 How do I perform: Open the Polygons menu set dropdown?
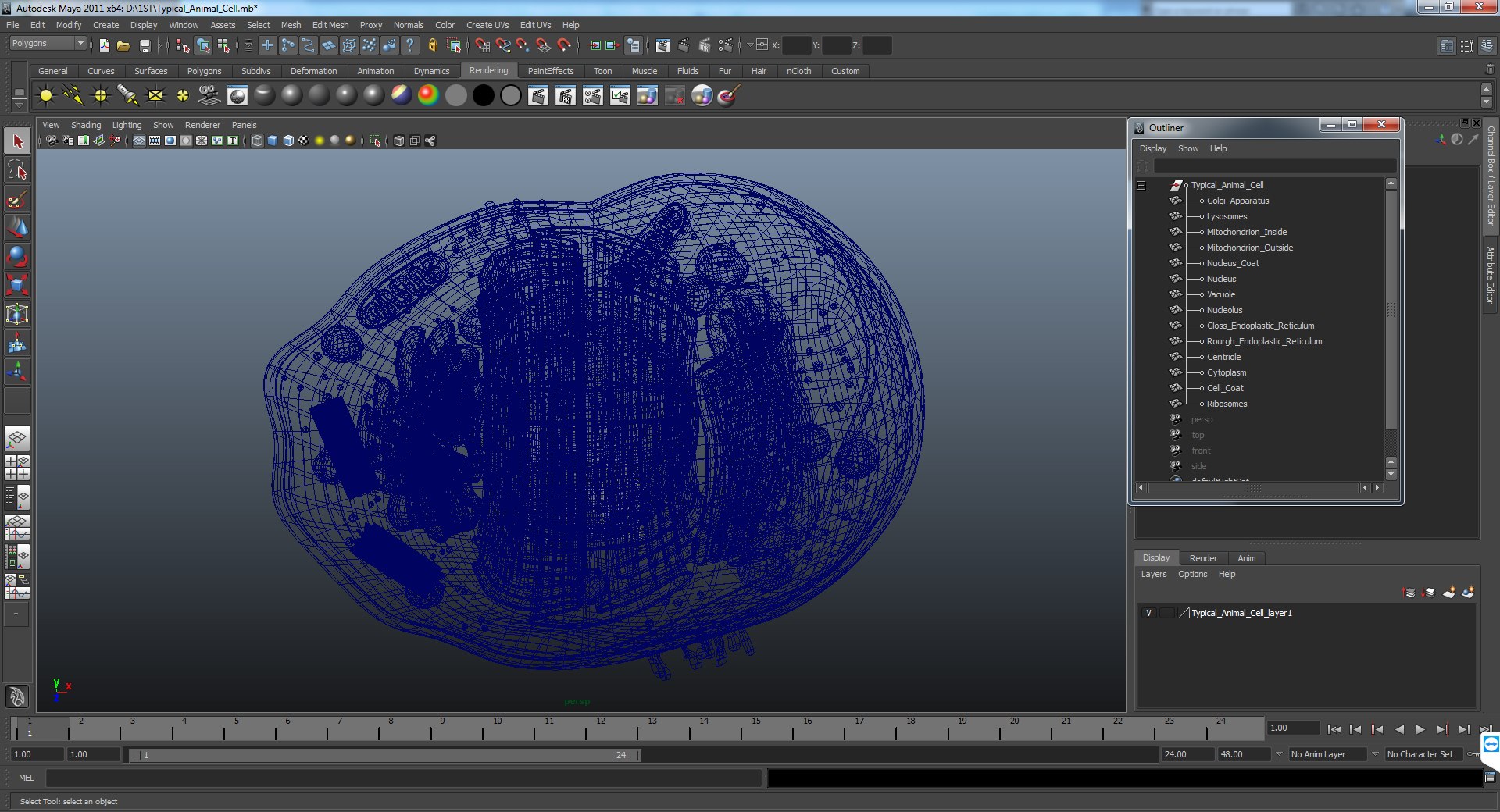click(x=47, y=43)
